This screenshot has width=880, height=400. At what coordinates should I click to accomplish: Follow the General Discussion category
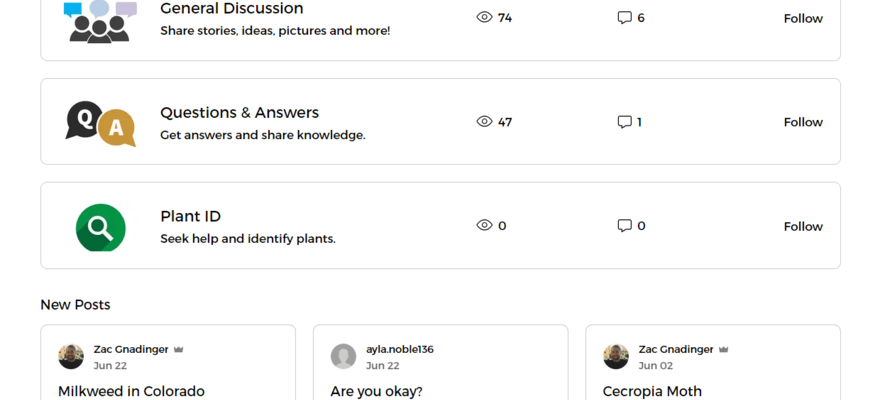point(803,18)
